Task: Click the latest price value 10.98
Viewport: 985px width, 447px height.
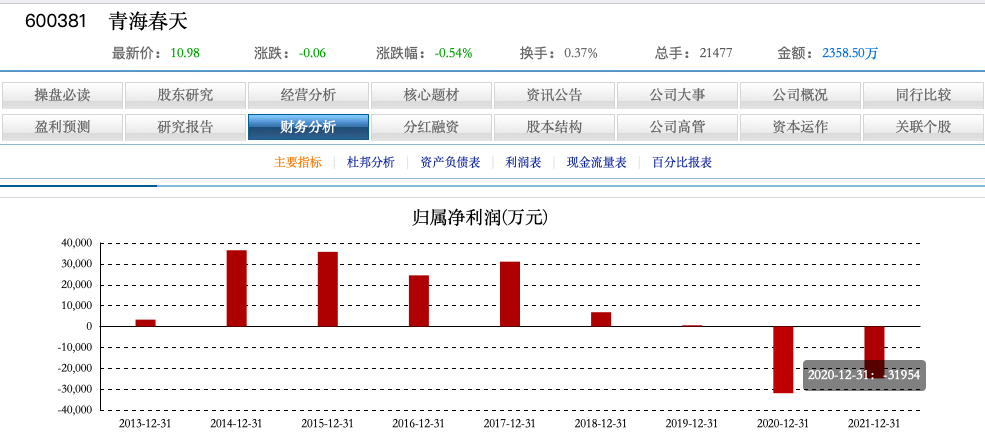Action: point(185,53)
